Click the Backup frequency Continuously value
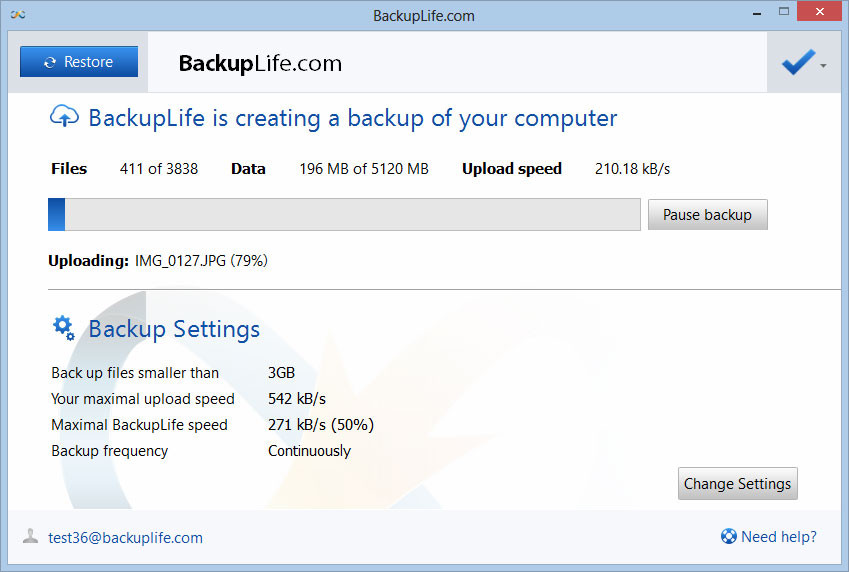This screenshot has width=849, height=572. coord(309,451)
